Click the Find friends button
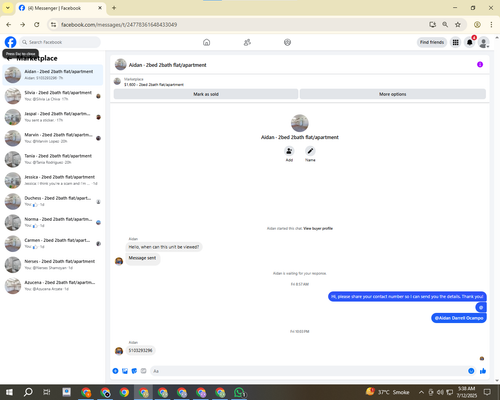This screenshot has height=400, width=500. pyautogui.click(x=432, y=42)
